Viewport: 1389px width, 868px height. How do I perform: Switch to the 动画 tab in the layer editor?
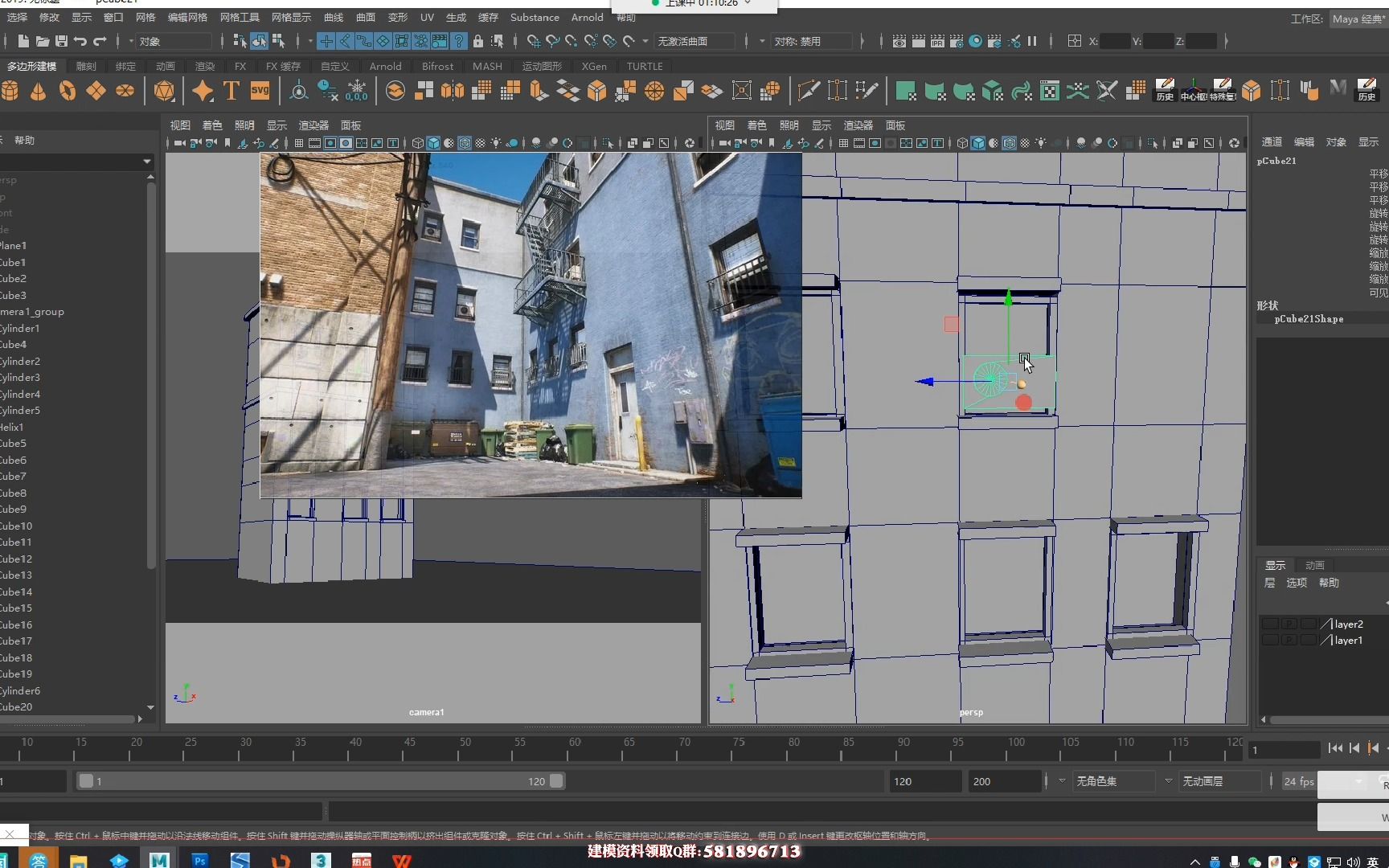pos(1315,564)
